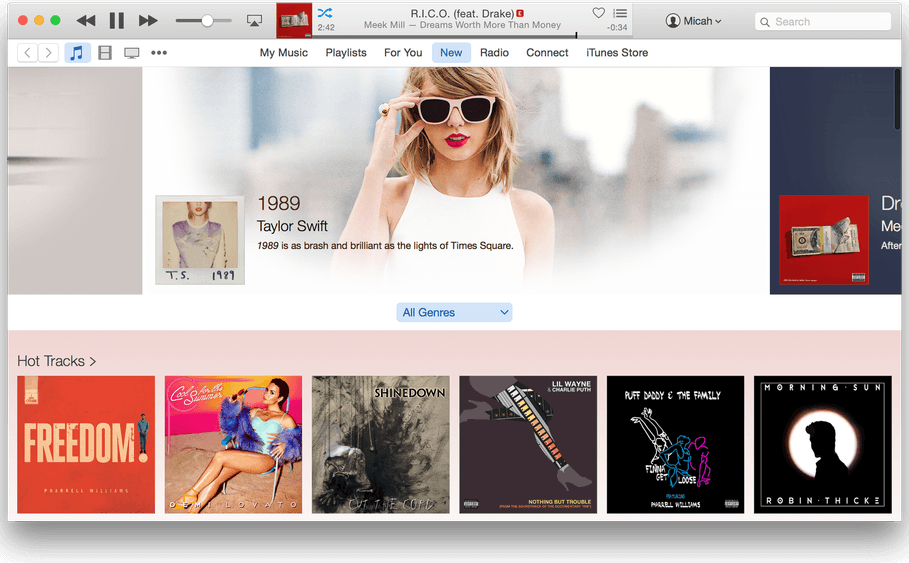Open Puff Daddy Finna Get Loose track

(675, 445)
